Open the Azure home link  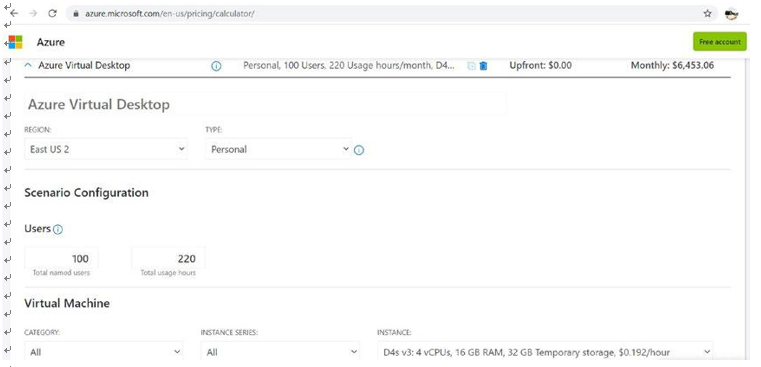[50, 42]
